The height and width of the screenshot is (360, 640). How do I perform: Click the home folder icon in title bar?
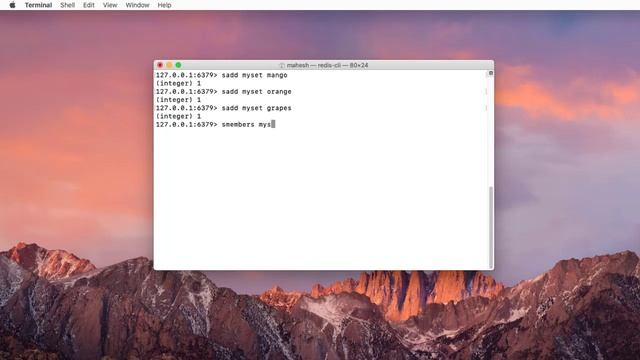click(282, 65)
